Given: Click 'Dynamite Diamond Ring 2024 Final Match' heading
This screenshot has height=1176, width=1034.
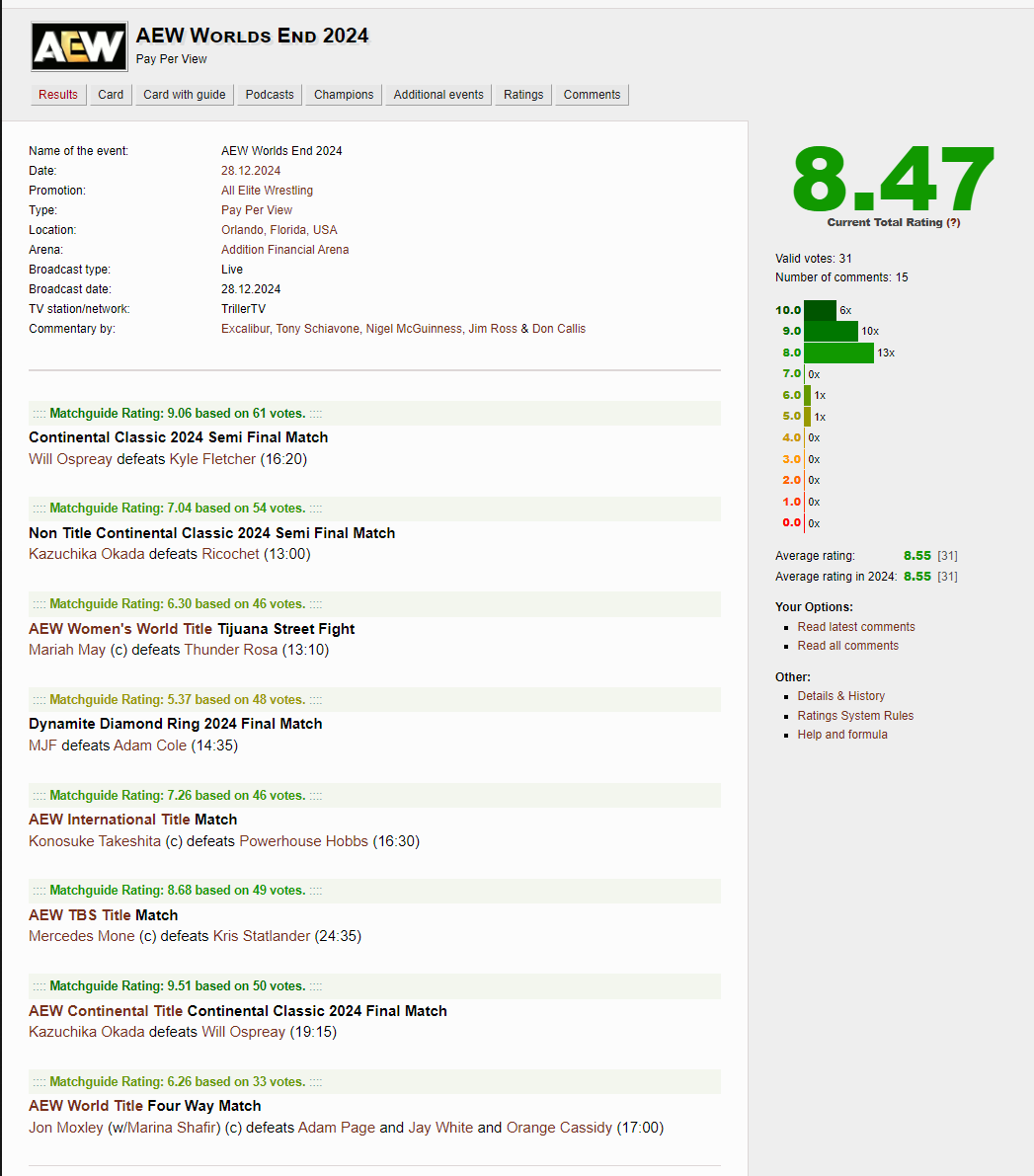Looking at the screenshot, I should [x=176, y=724].
